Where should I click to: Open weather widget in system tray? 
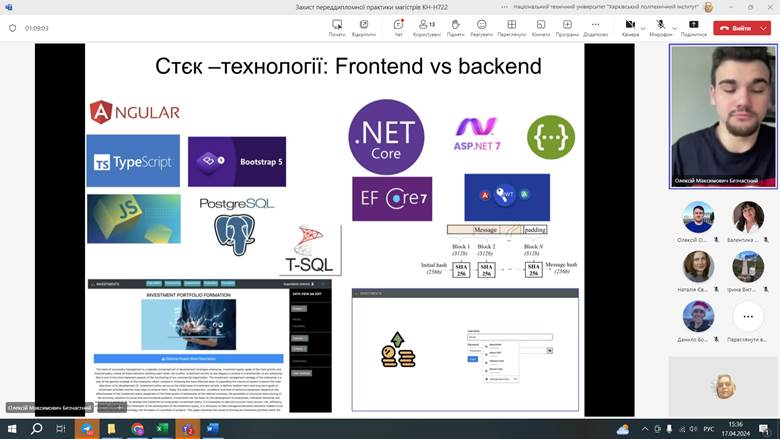coord(622,429)
